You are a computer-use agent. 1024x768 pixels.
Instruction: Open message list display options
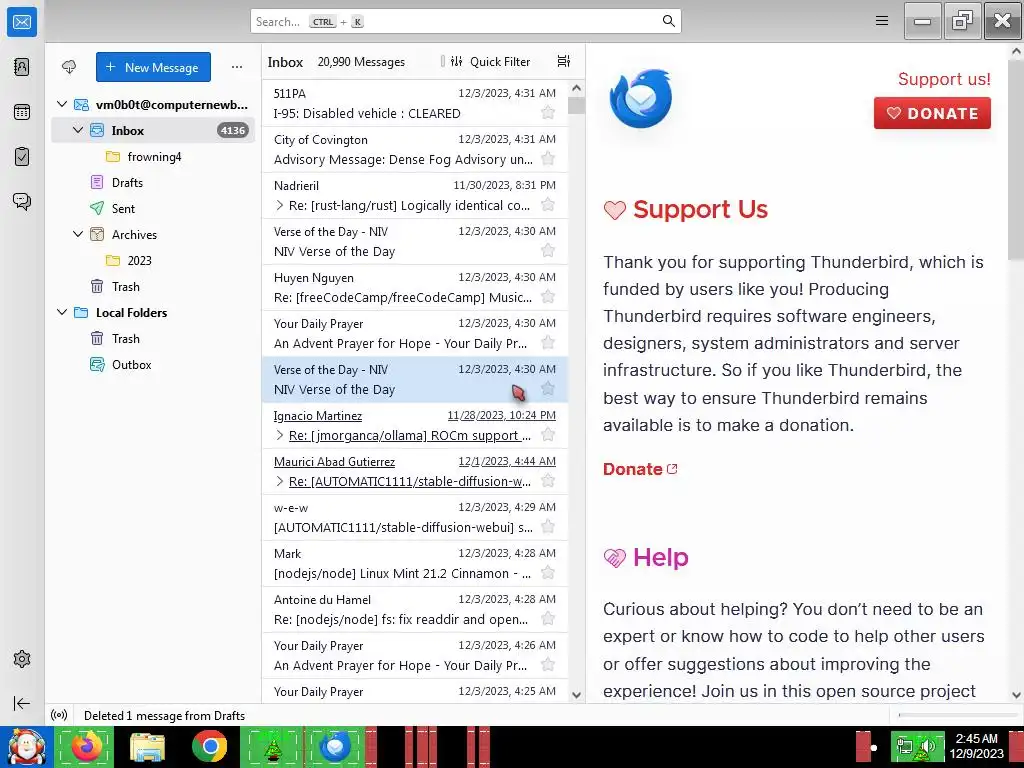pyautogui.click(x=564, y=61)
